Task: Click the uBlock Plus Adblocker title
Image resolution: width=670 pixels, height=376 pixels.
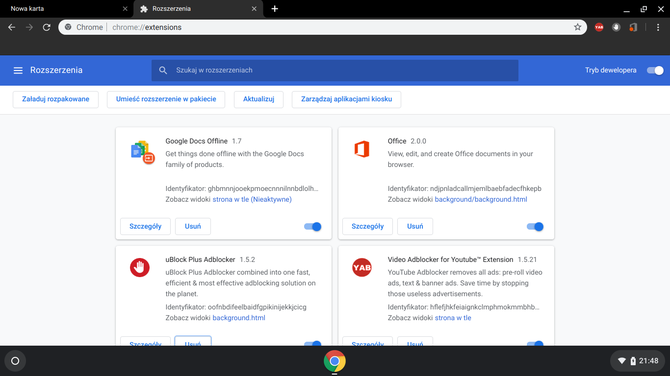Action: coord(200,259)
